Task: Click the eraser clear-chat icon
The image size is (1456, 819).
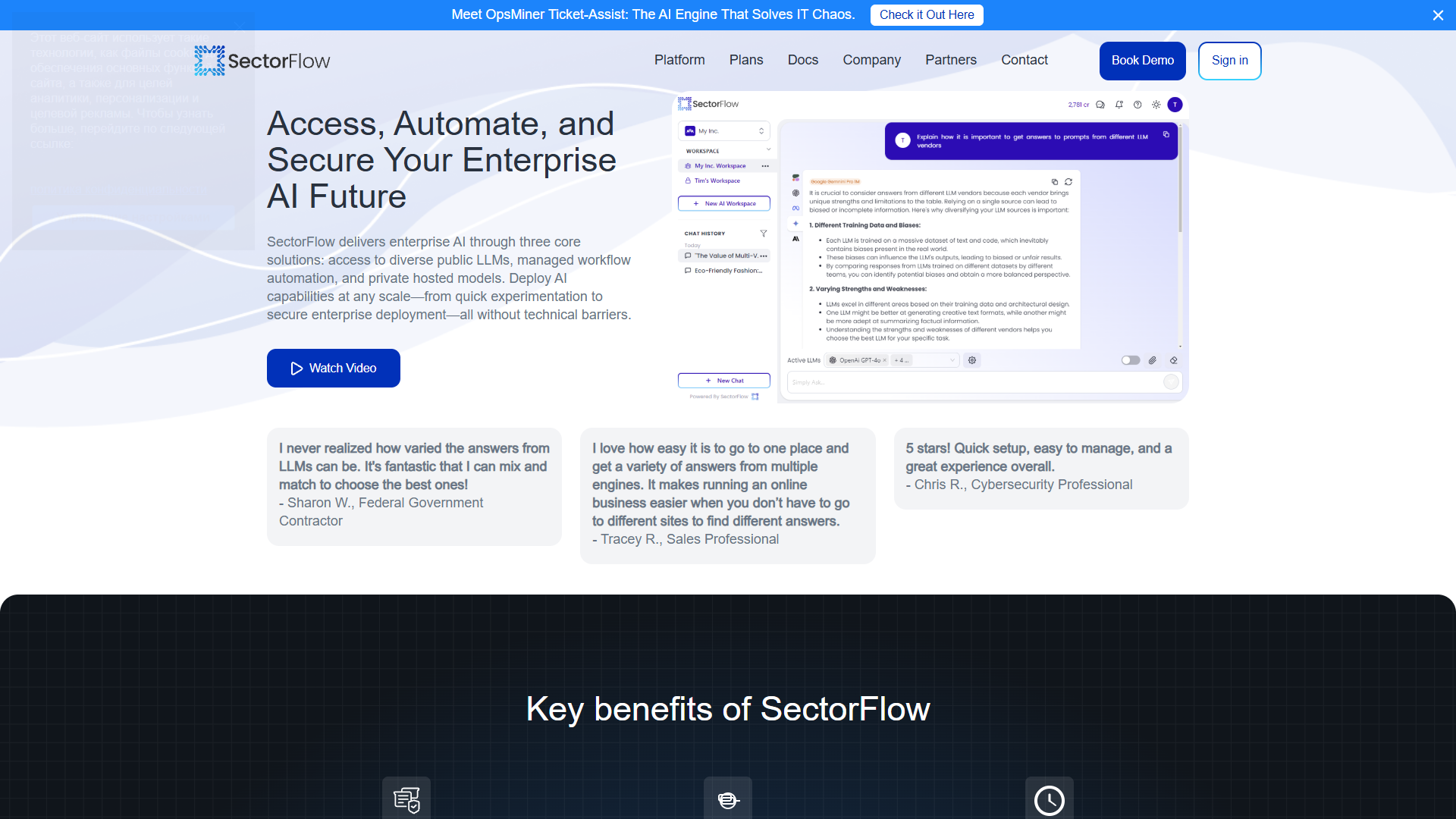Action: coord(1173,360)
